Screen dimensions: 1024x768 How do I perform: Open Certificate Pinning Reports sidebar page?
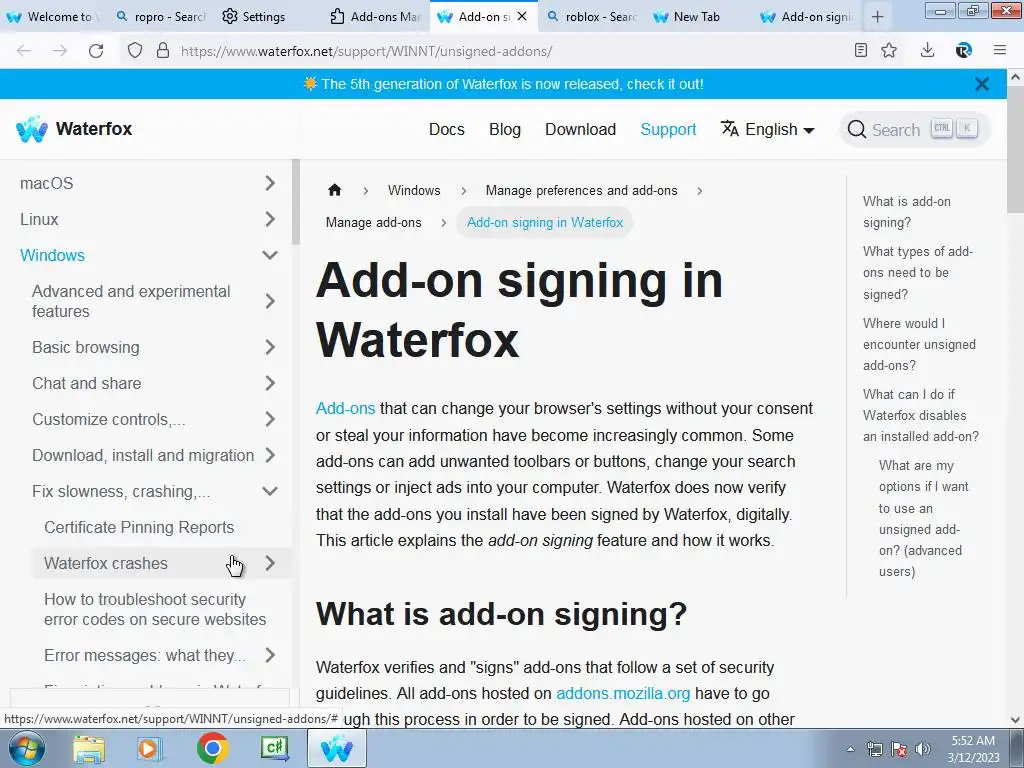pyautogui.click(x=138, y=527)
